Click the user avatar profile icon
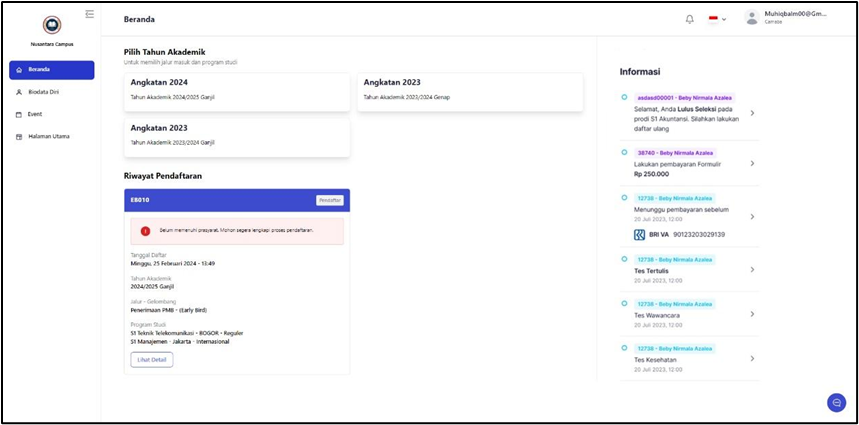Image resolution: width=859 pixels, height=425 pixels. (752, 18)
